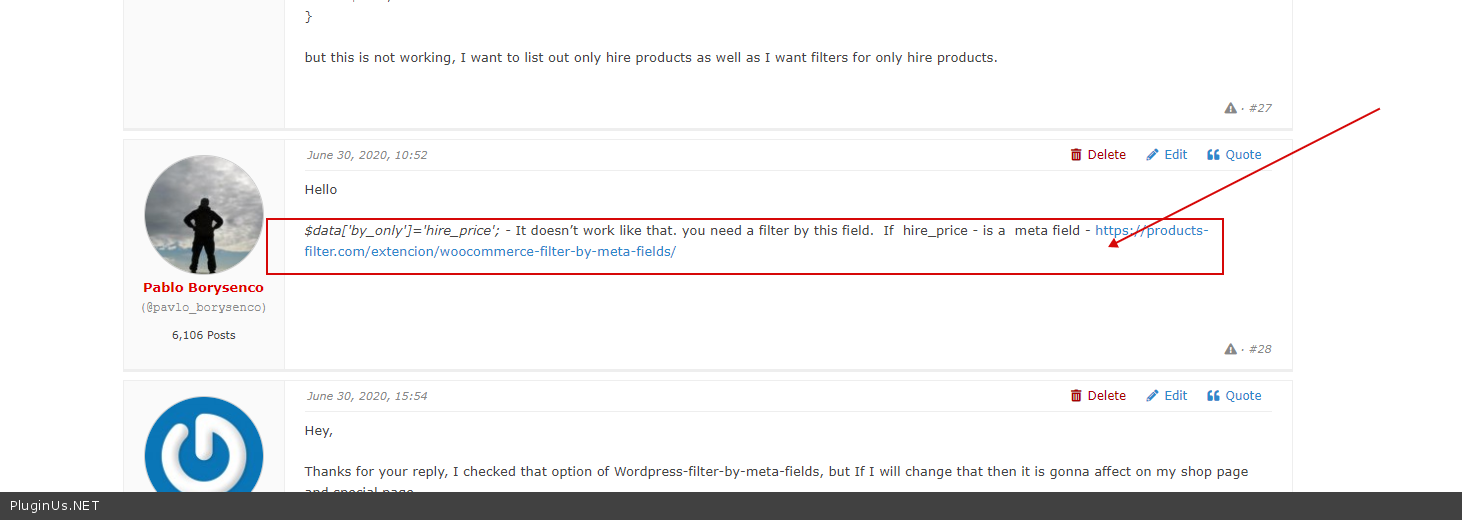Click PluginUs.NET in the bottom bar
Image resolution: width=1462 pixels, height=520 pixels.
click(54, 506)
